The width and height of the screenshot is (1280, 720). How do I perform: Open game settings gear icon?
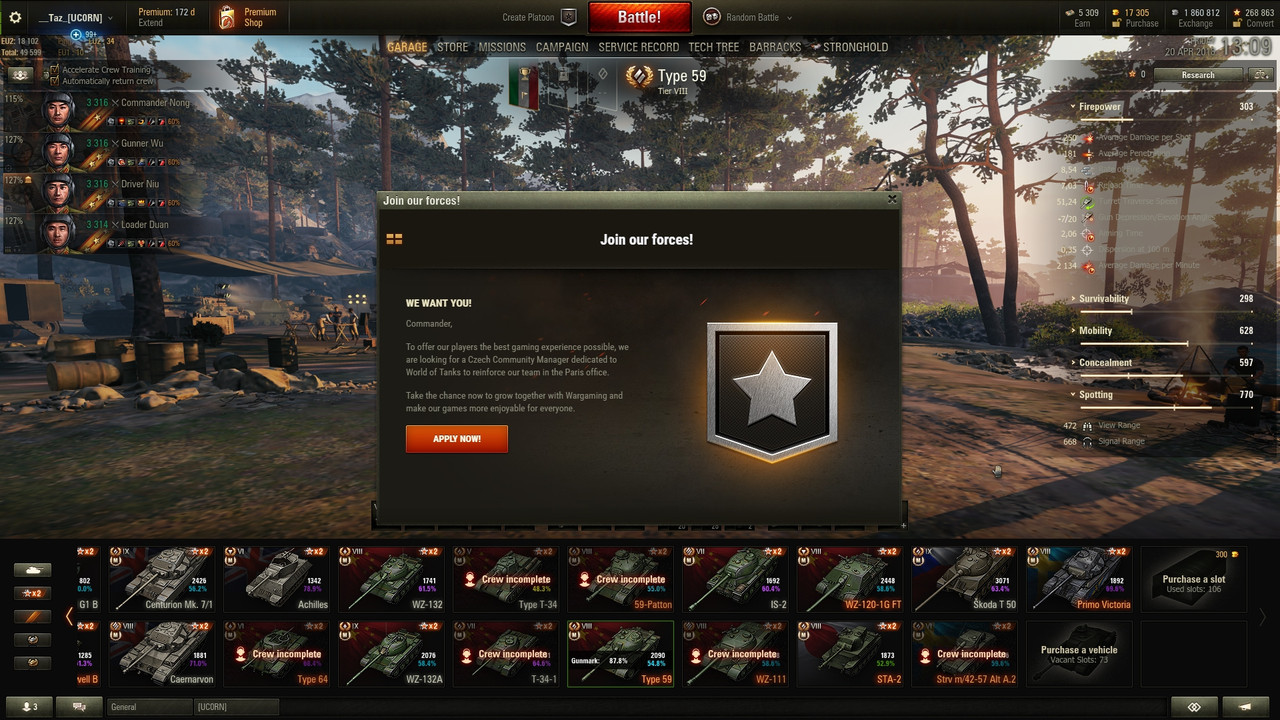tap(15, 17)
